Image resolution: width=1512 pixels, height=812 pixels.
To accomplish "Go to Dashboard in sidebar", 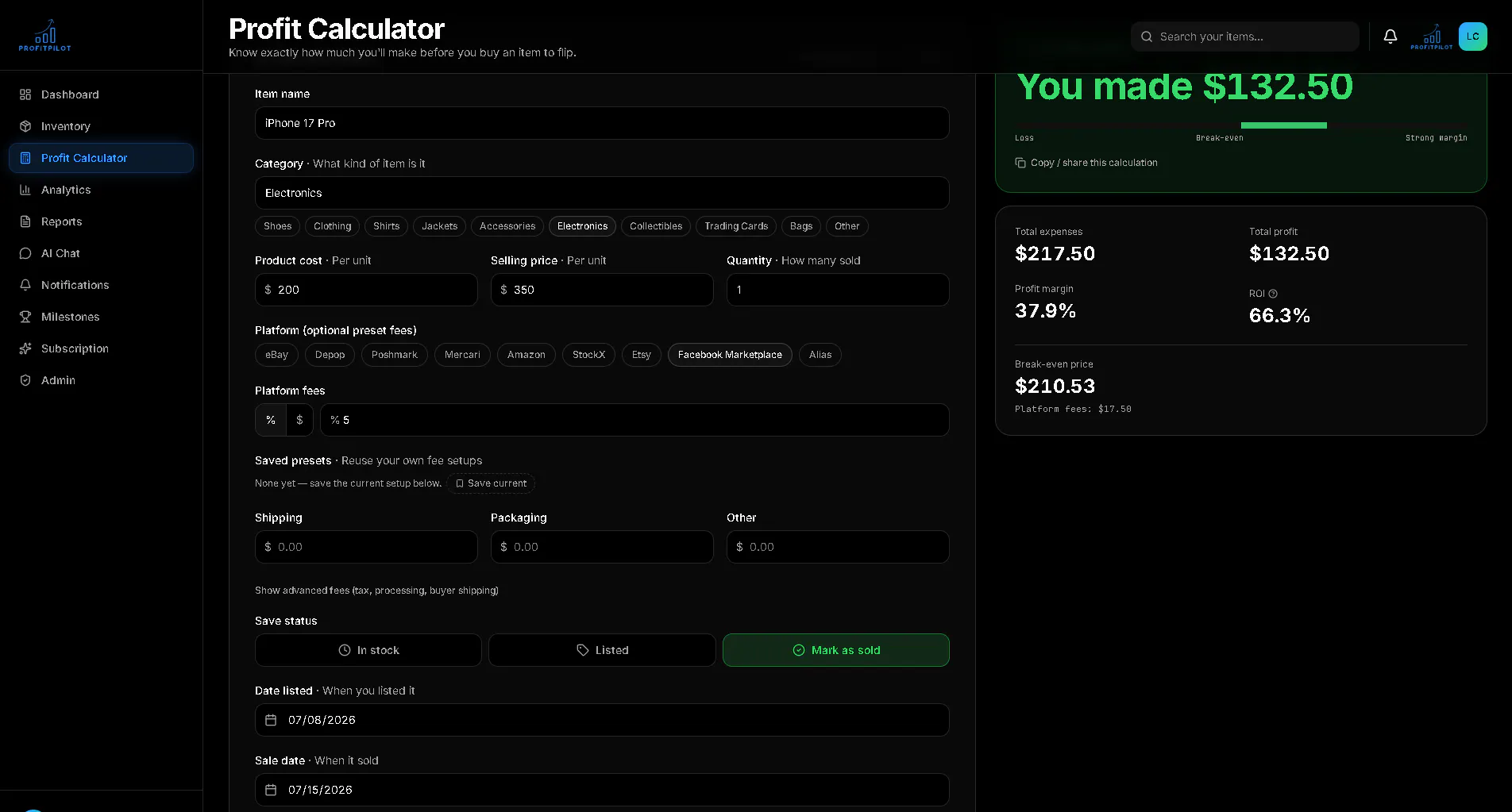I will coord(101,94).
